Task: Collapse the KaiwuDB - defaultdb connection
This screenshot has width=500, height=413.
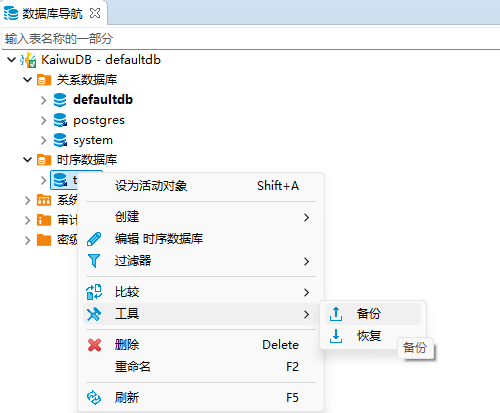Action: (11, 60)
